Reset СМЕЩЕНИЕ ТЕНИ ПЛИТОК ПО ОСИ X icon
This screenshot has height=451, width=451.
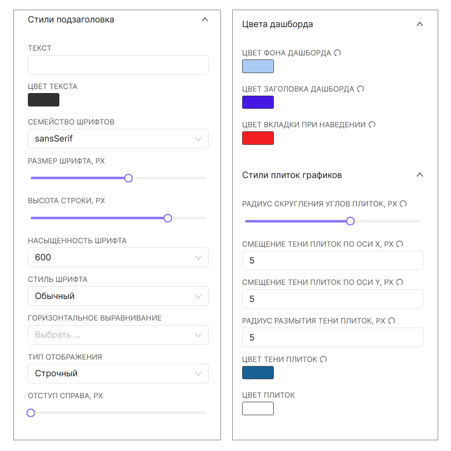click(400, 244)
